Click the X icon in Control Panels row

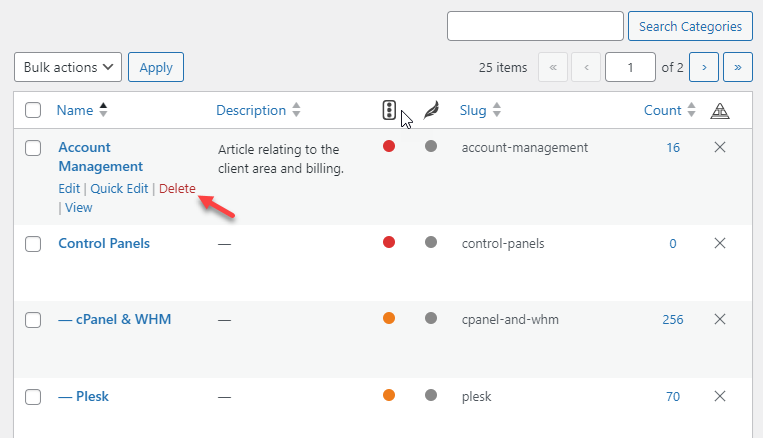pos(720,243)
